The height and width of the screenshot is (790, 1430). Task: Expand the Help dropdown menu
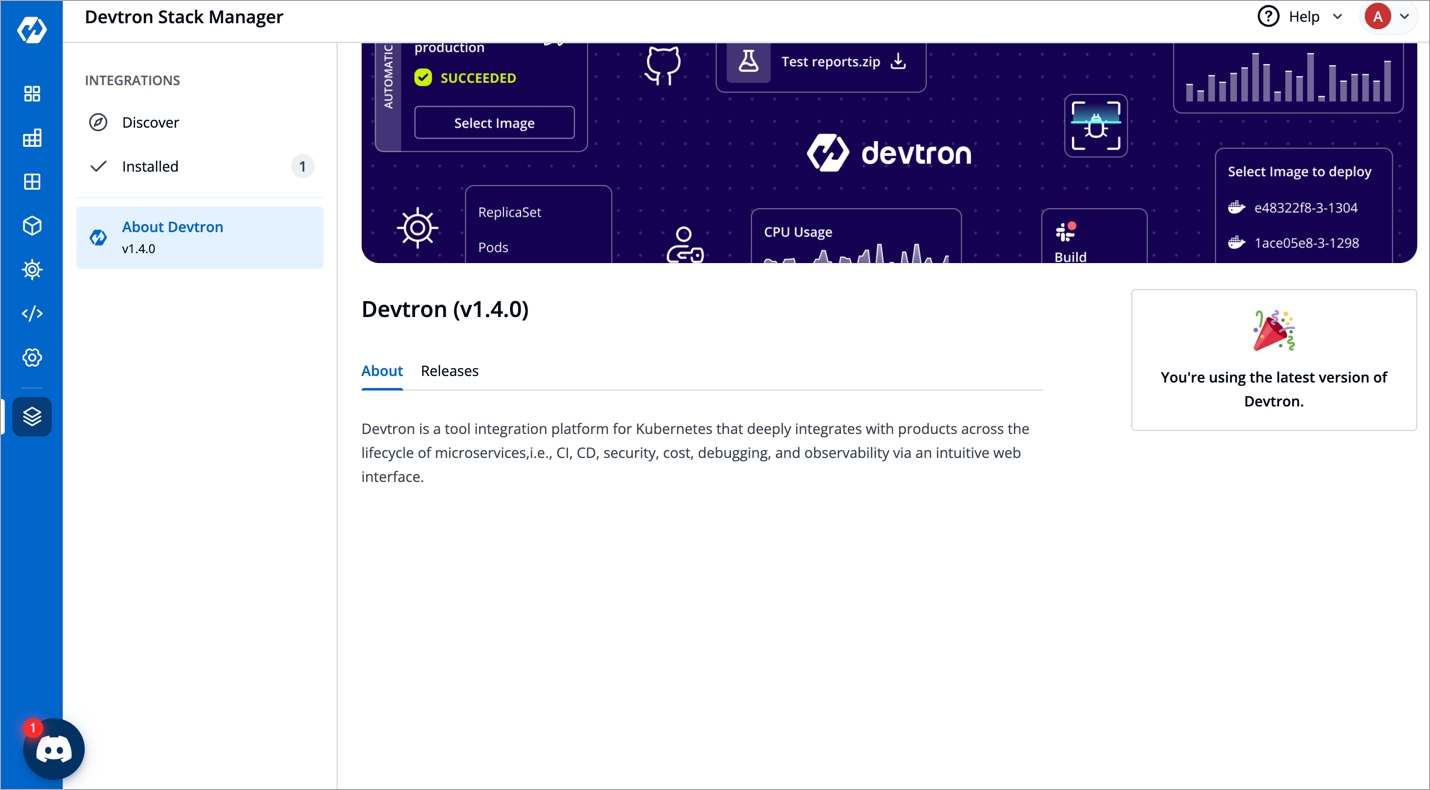(x=1301, y=17)
